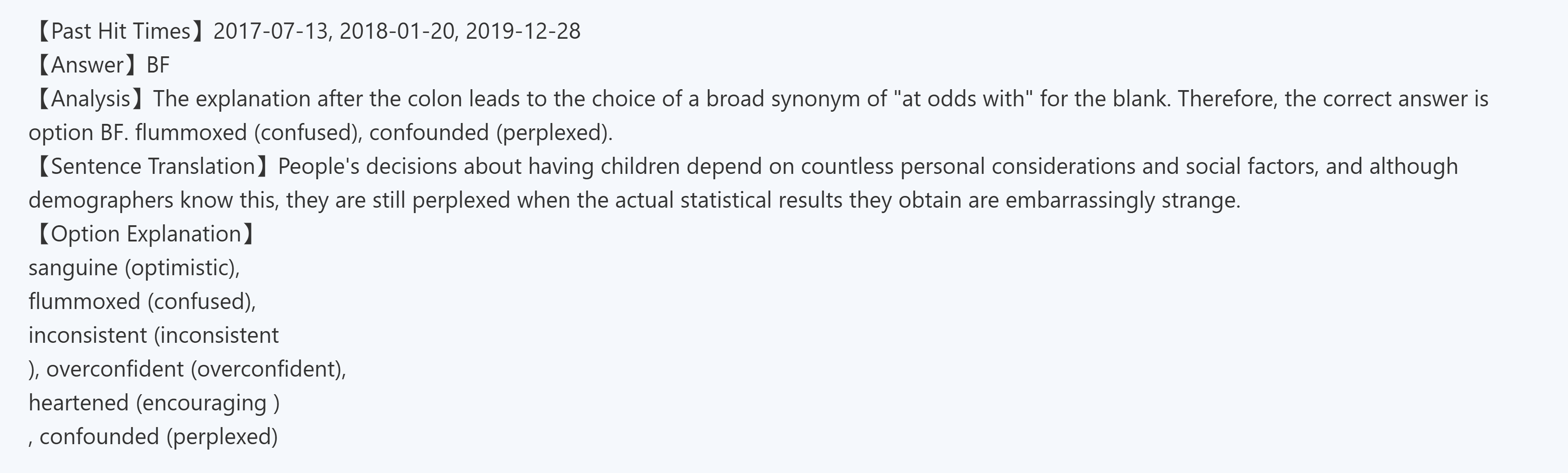Click the Sentence Translation label
Viewport: 1568px width, 473px height.
point(152,166)
